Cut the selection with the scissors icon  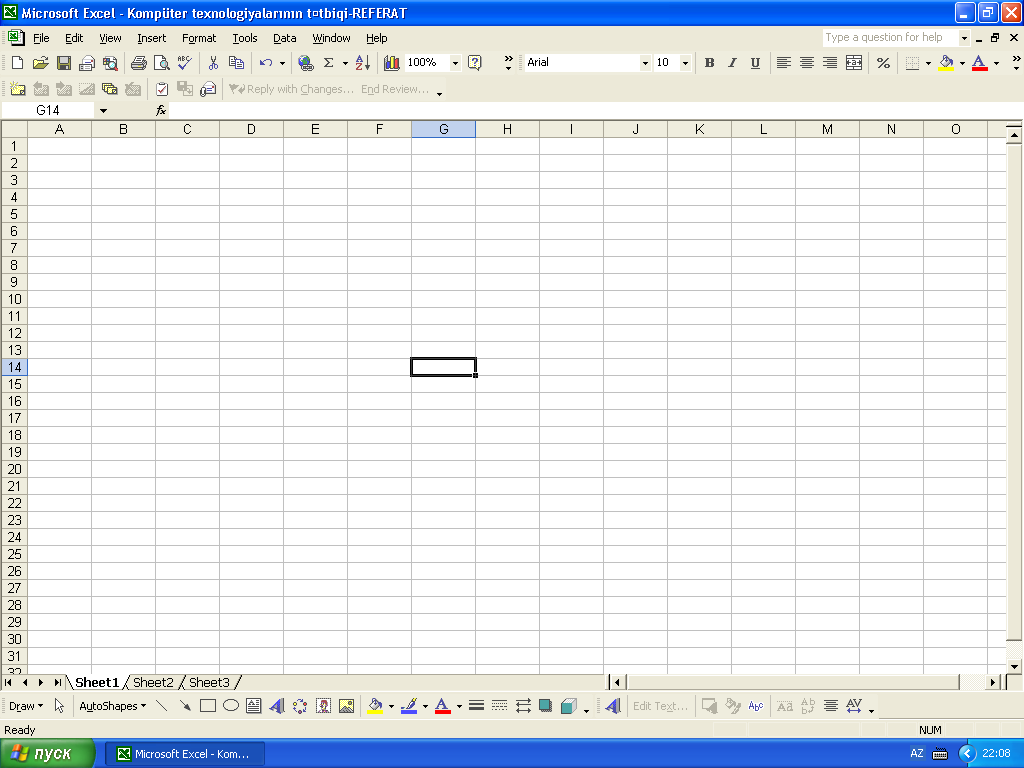coord(213,63)
